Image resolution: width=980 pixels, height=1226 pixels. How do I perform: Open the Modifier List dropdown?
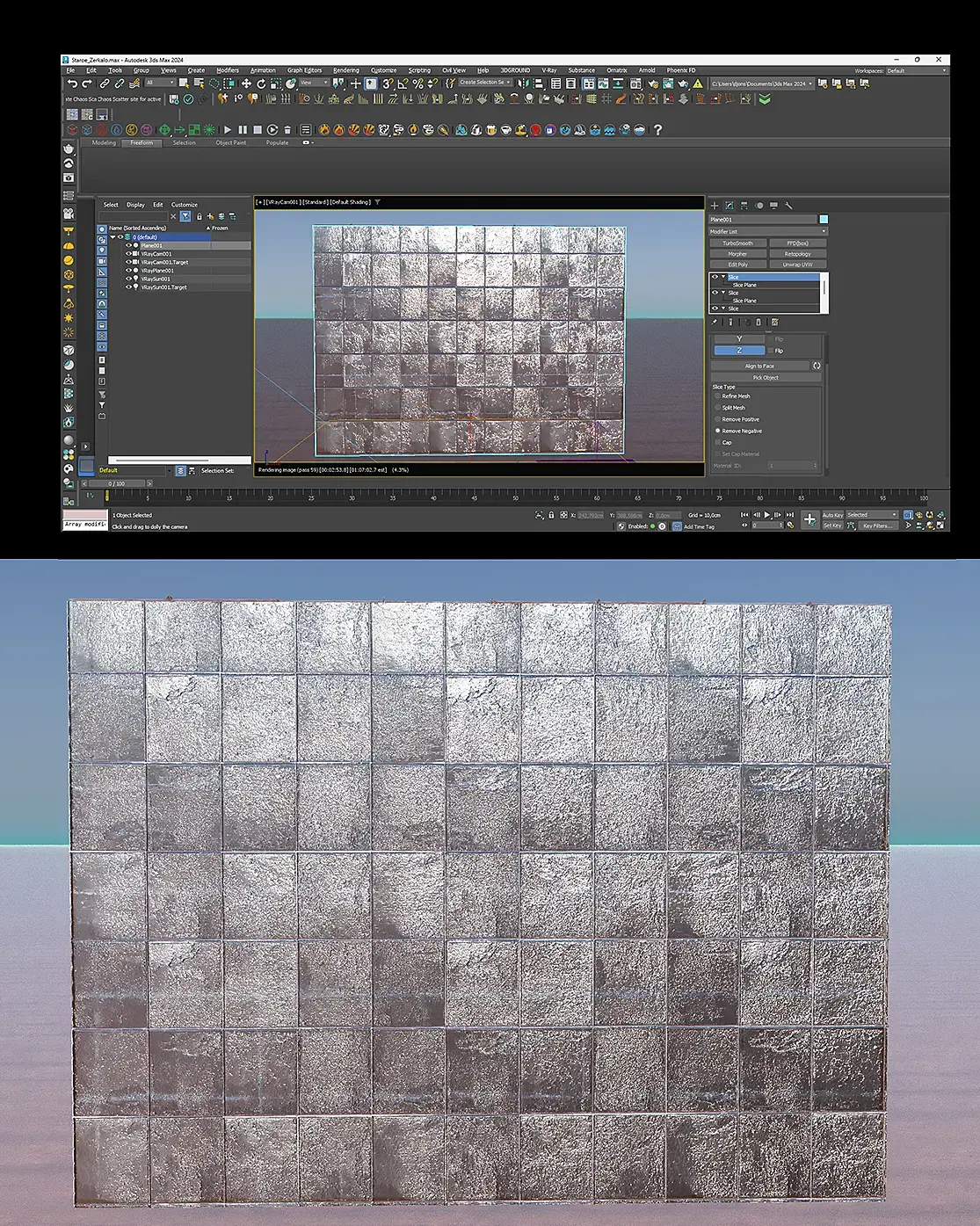tap(768, 231)
